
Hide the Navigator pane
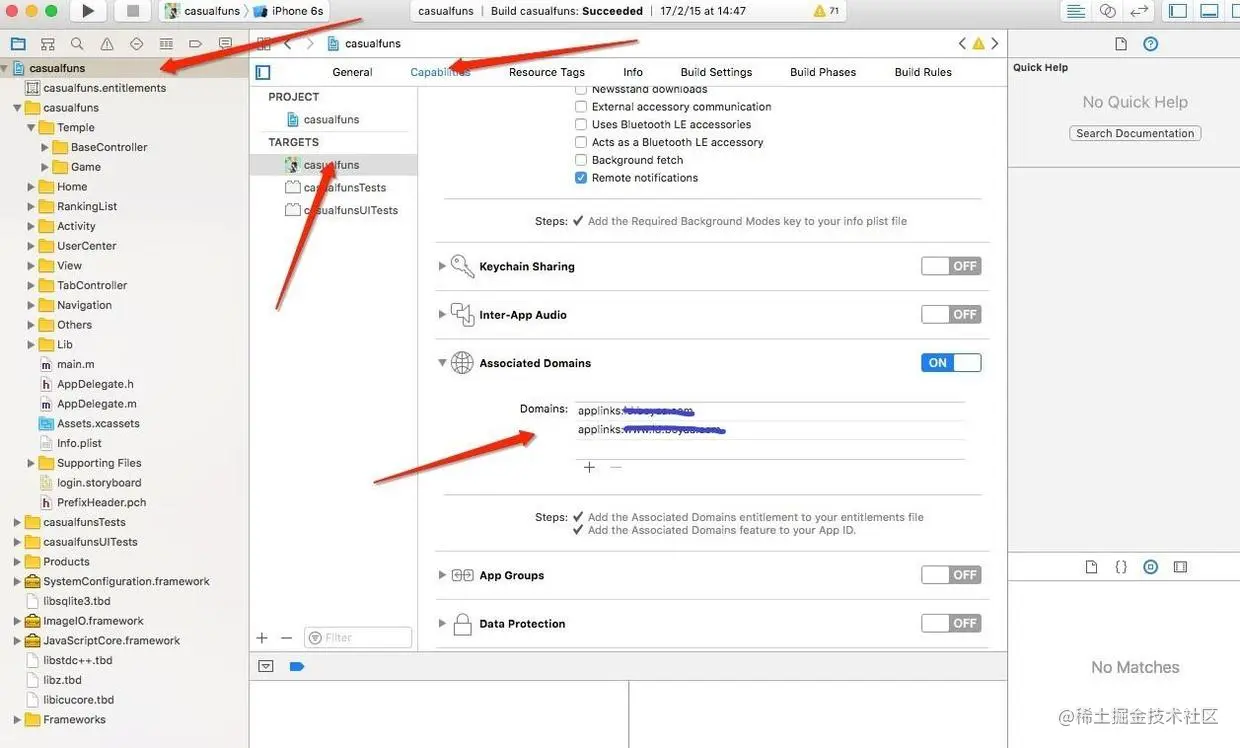(x=1178, y=11)
